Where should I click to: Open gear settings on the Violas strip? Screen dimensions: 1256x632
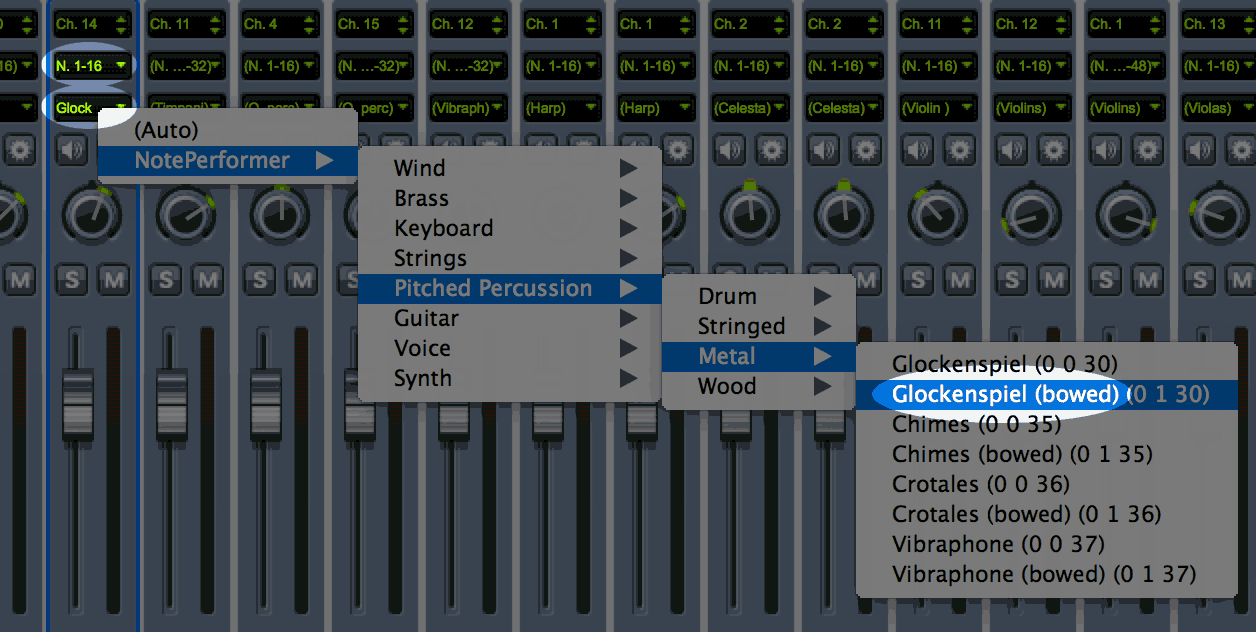point(1241,150)
